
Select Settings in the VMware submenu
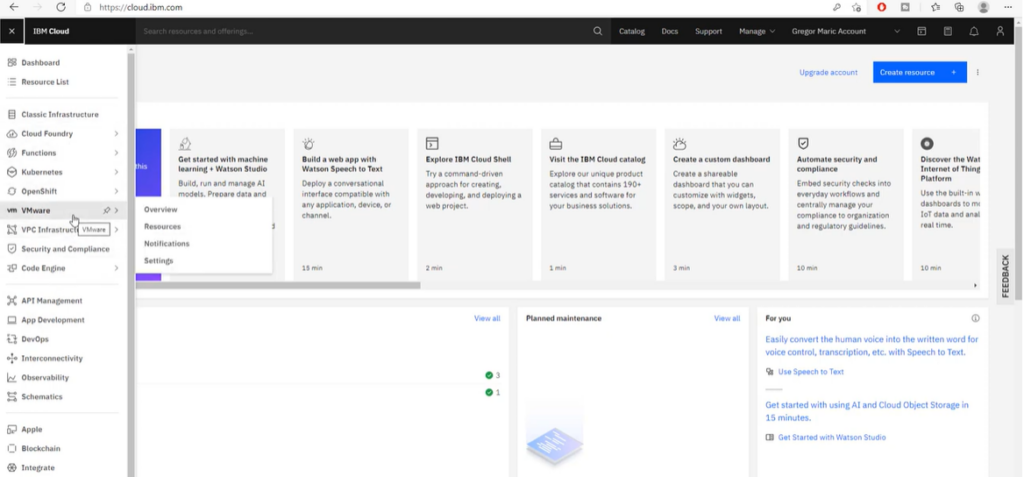pyautogui.click(x=159, y=261)
